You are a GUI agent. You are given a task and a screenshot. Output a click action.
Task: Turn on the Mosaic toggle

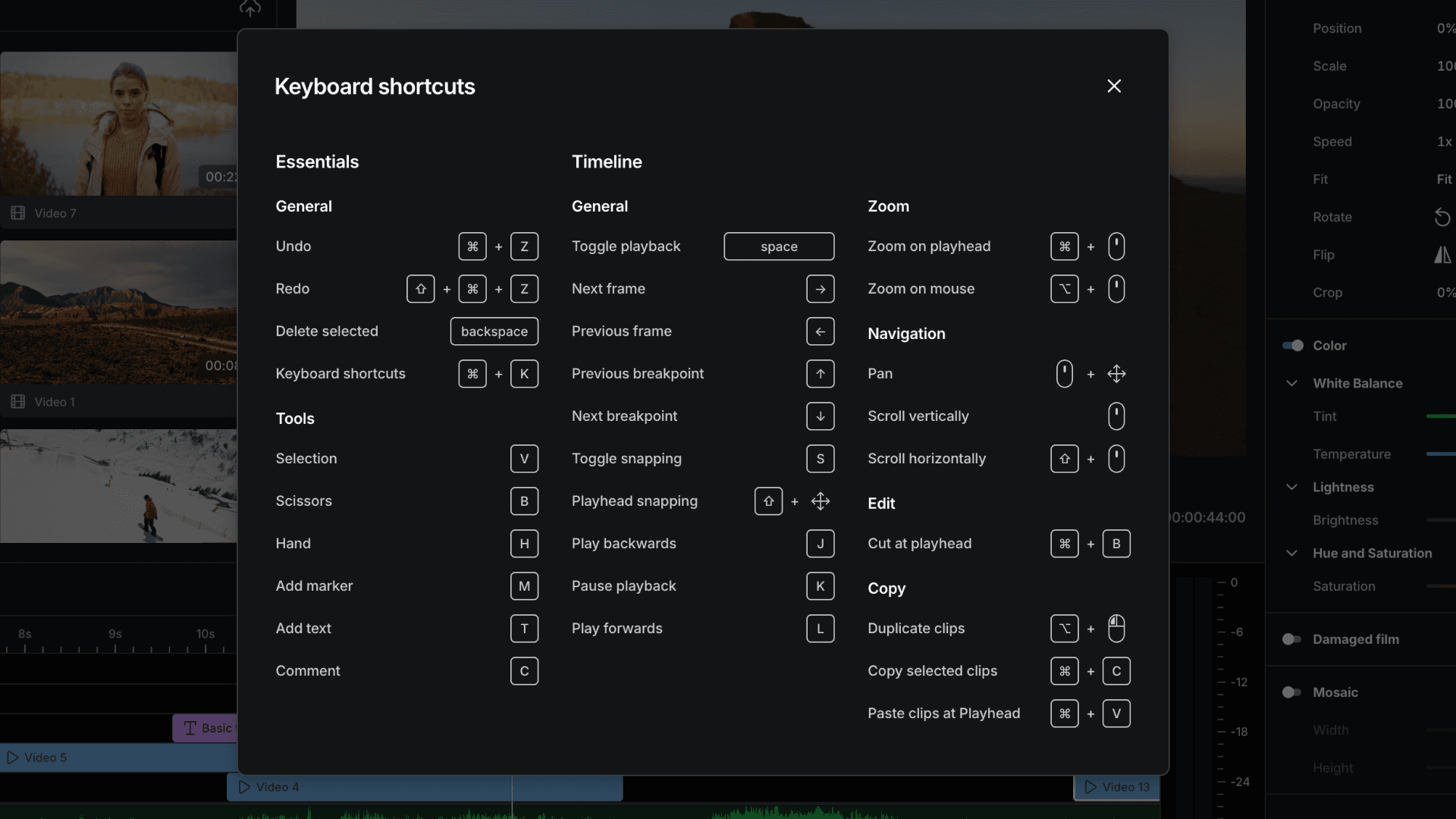coord(1292,692)
